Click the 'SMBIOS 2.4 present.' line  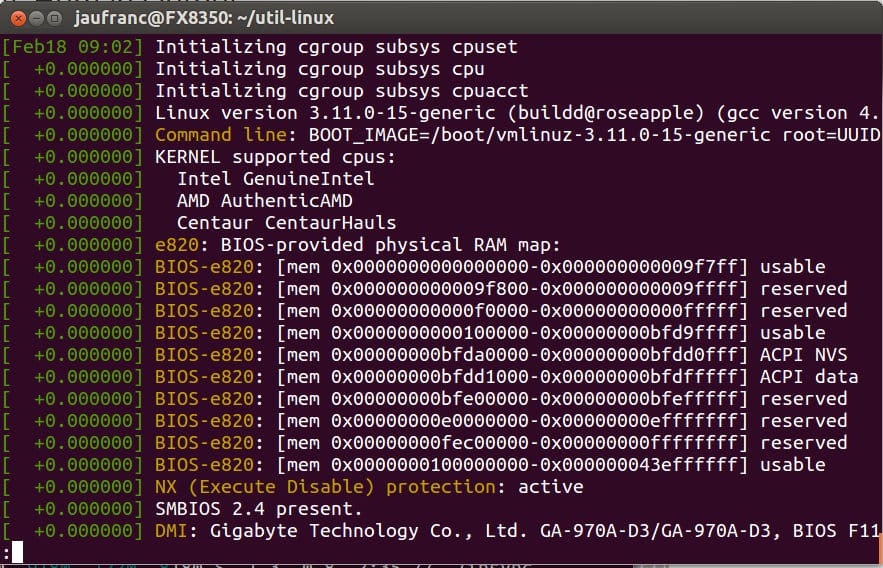tap(258, 509)
